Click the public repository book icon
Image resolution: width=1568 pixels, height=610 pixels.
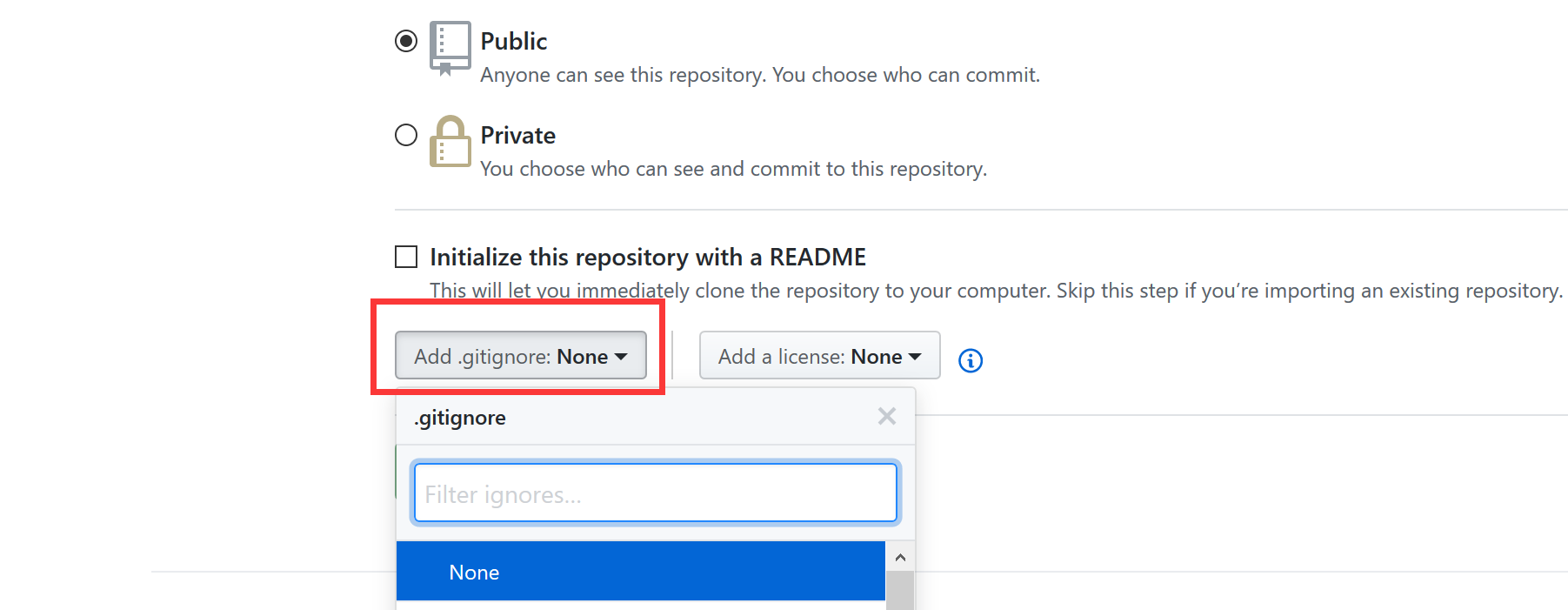coord(450,48)
